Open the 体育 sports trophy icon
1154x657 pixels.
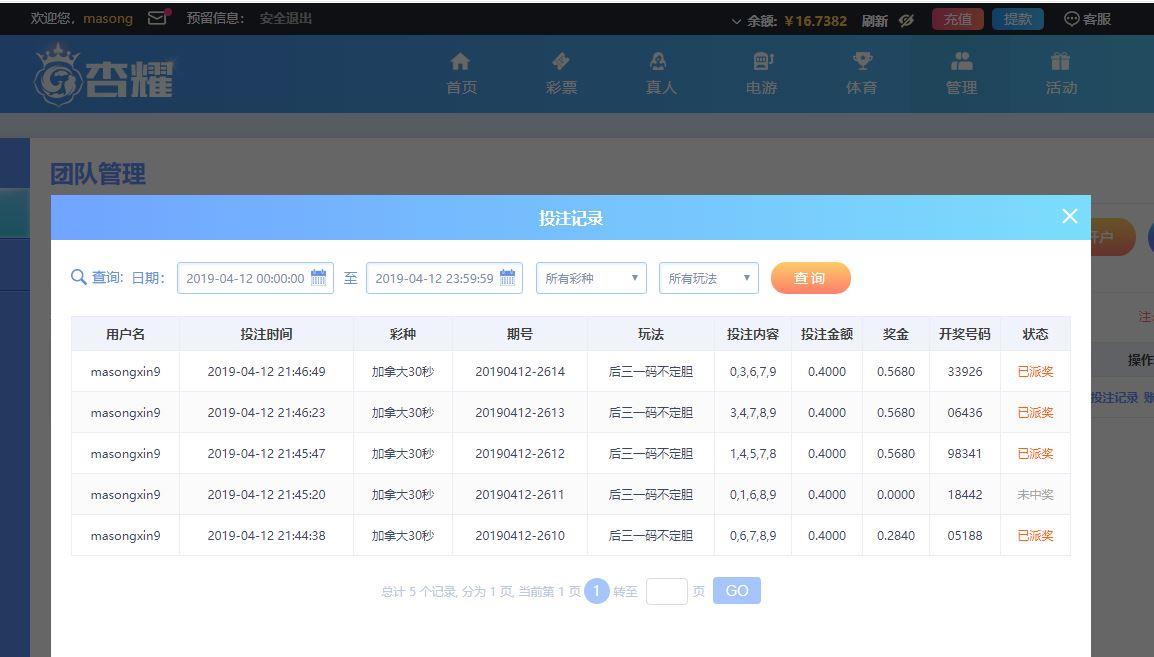[x=861, y=62]
